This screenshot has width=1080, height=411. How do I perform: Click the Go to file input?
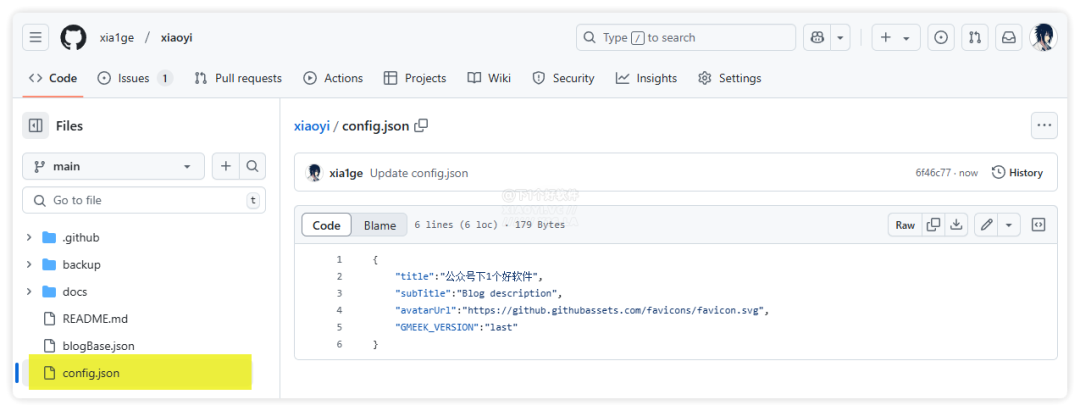tap(140, 200)
